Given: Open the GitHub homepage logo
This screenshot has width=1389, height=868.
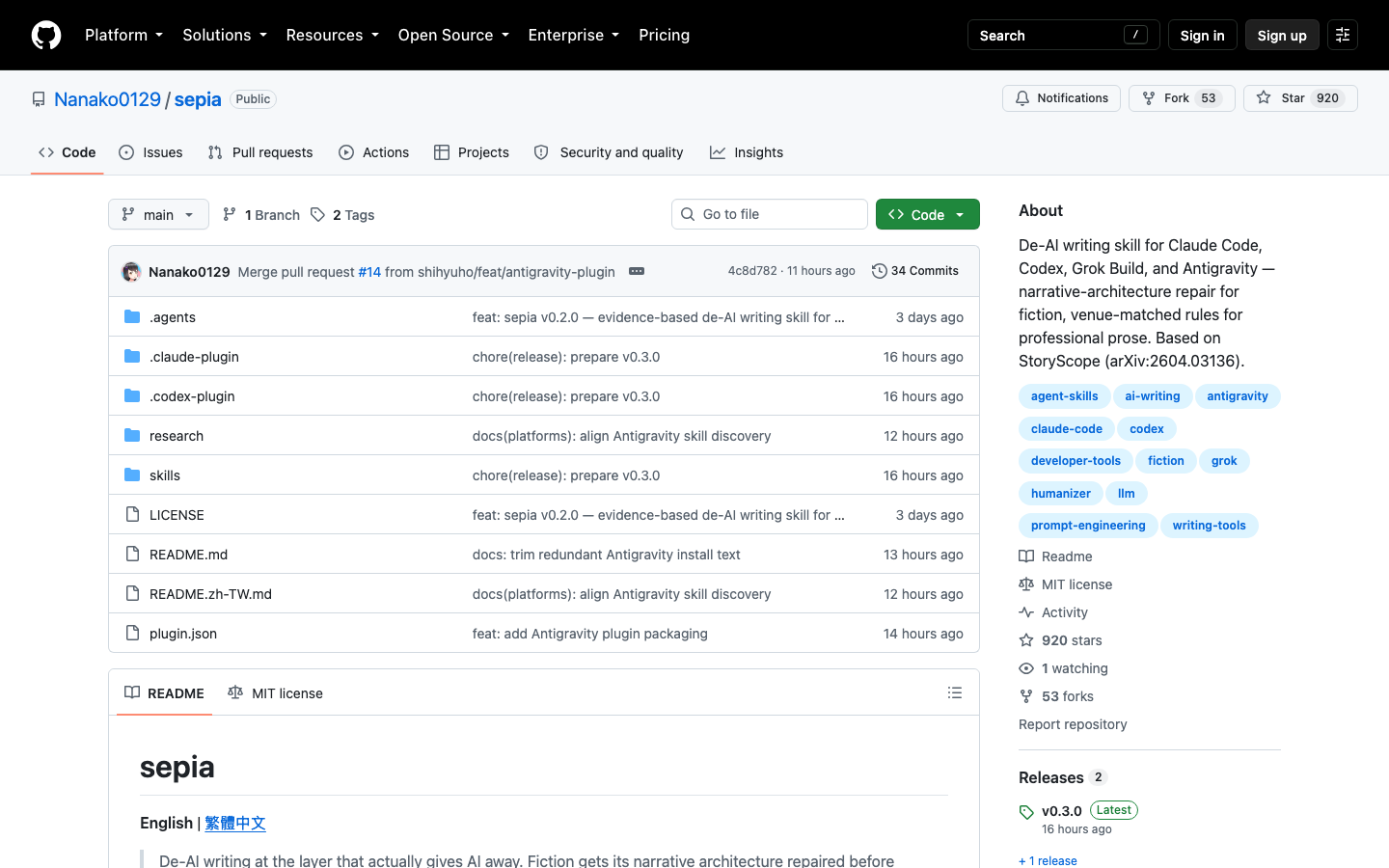Looking at the screenshot, I should (x=46, y=35).
